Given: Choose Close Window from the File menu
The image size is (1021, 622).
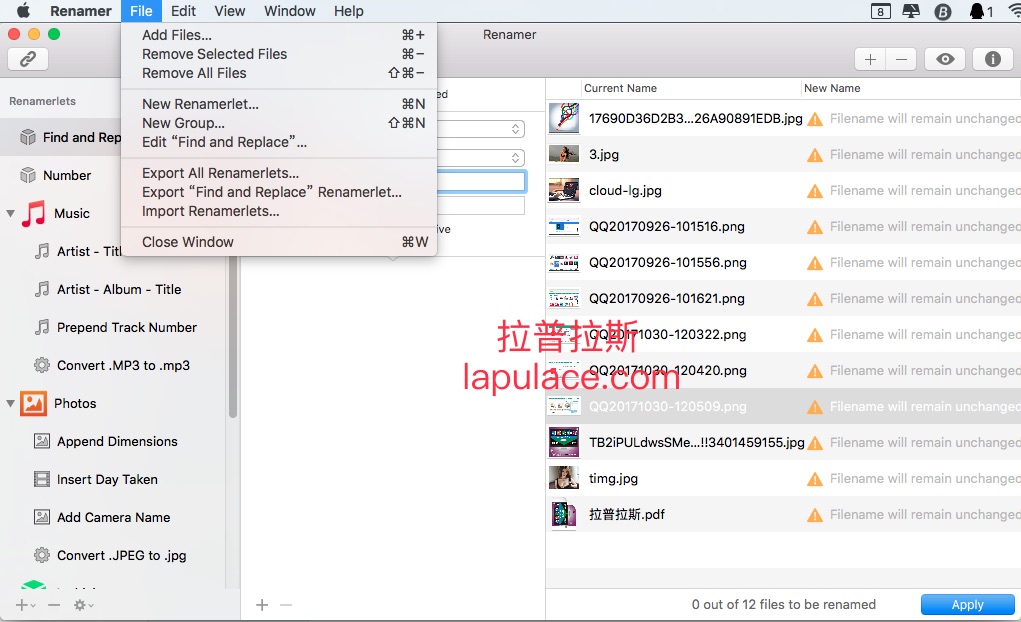Looking at the screenshot, I should 279,242.
